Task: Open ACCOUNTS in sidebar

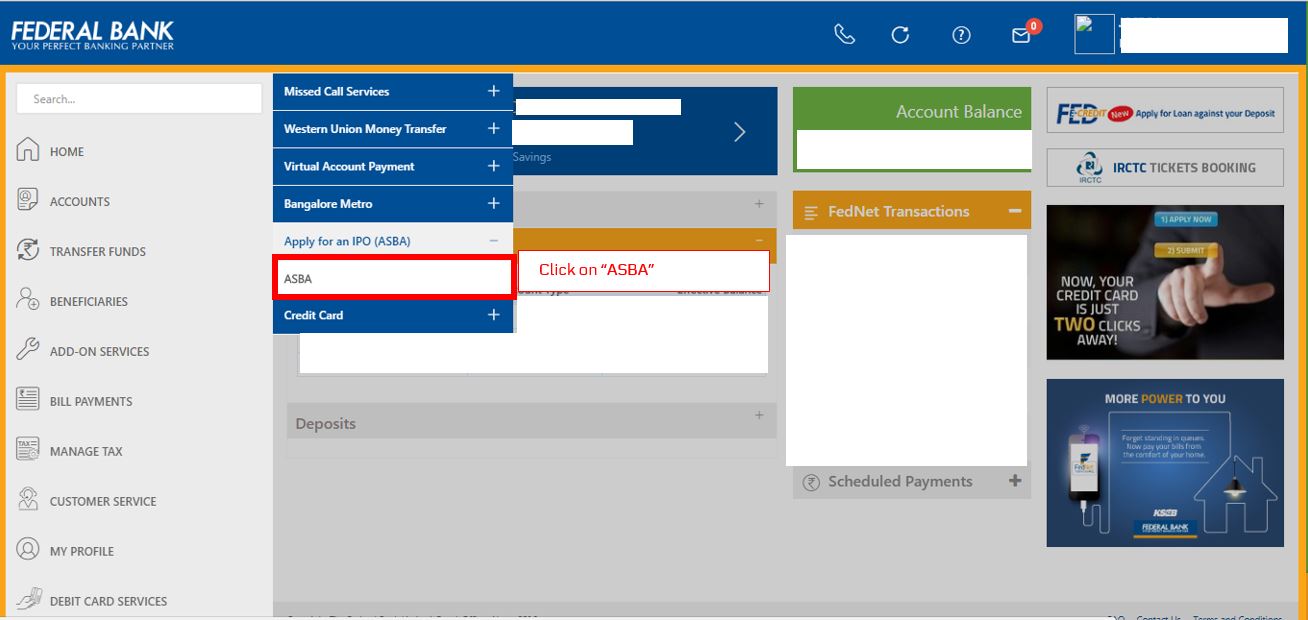Action: tap(80, 202)
